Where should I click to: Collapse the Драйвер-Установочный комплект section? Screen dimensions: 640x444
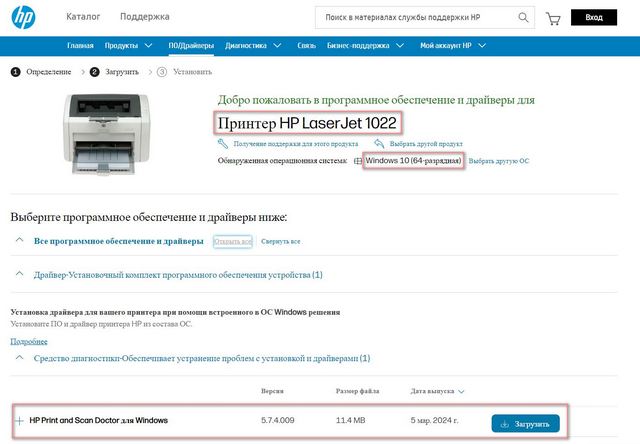click(x=19, y=274)
